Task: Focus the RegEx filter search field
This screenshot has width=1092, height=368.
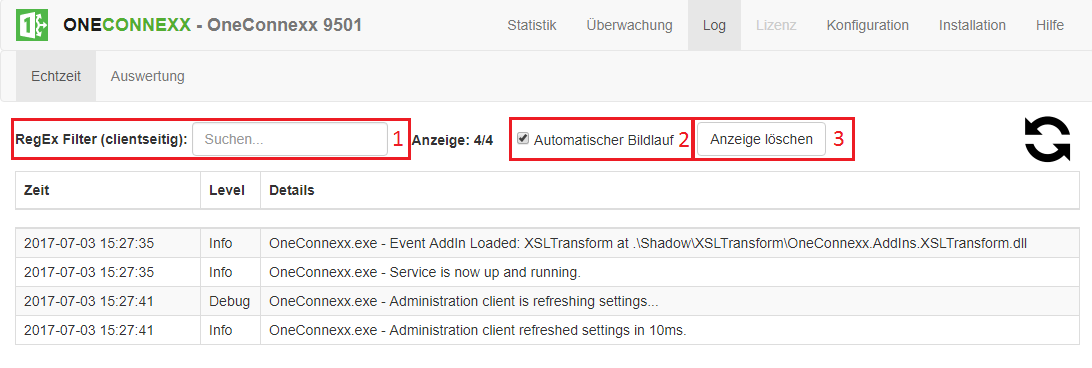Action: pyautogui.click(x=290, y=139)
